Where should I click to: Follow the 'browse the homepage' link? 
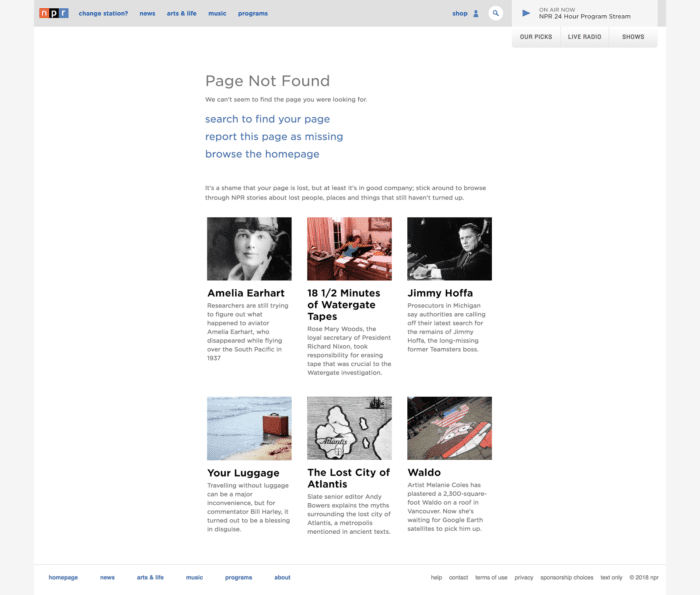pyautogui.click(x=262, y=154)
